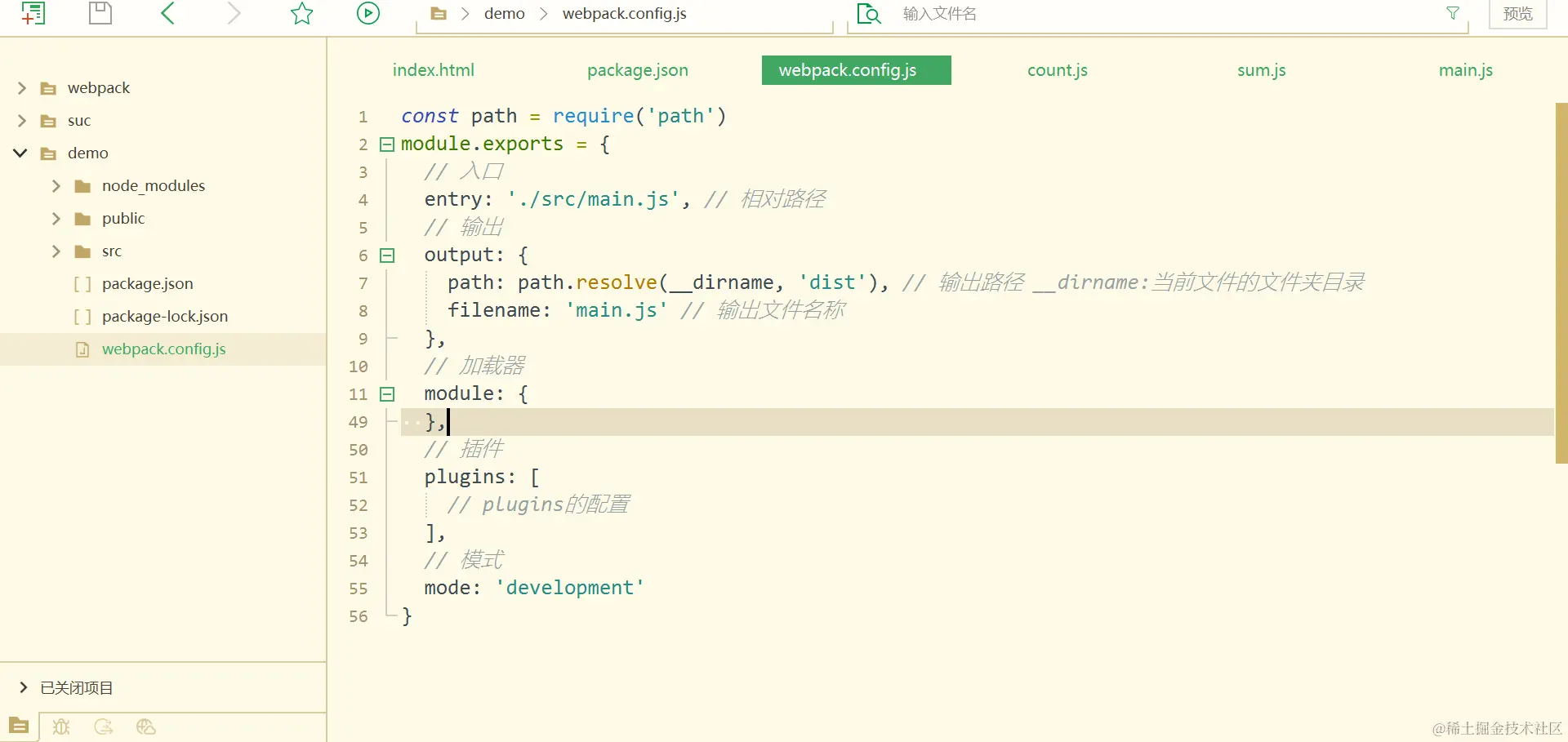Click demo in the breadcrumb path
The image size is (1568, 742).
(x=504, y=14)
